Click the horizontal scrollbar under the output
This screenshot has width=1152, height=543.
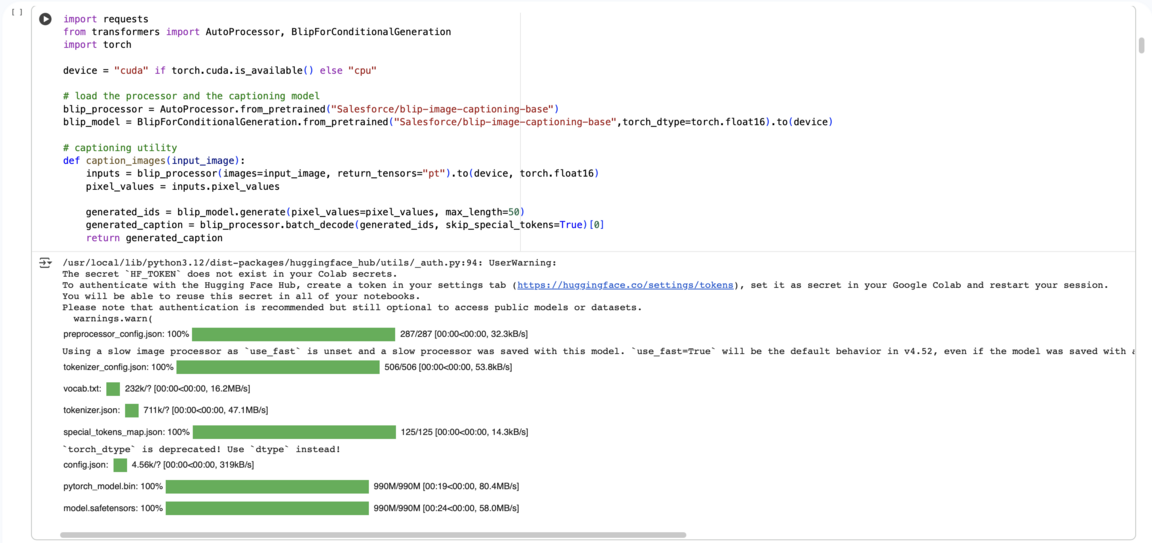(372, 535)
